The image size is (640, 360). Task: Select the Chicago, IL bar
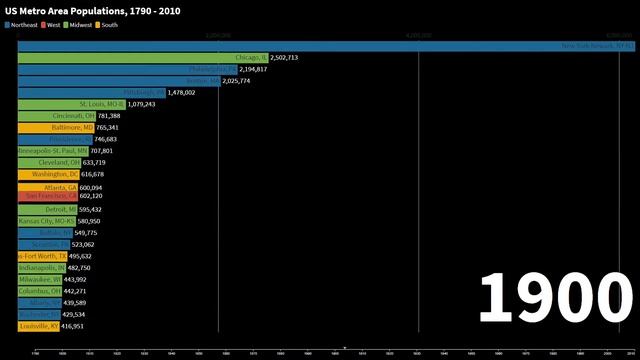143,58
